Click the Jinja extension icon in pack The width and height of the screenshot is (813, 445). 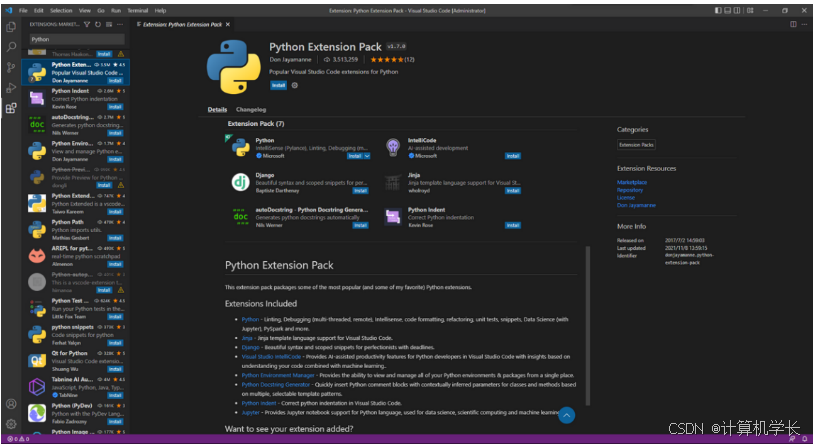[393, 182]
